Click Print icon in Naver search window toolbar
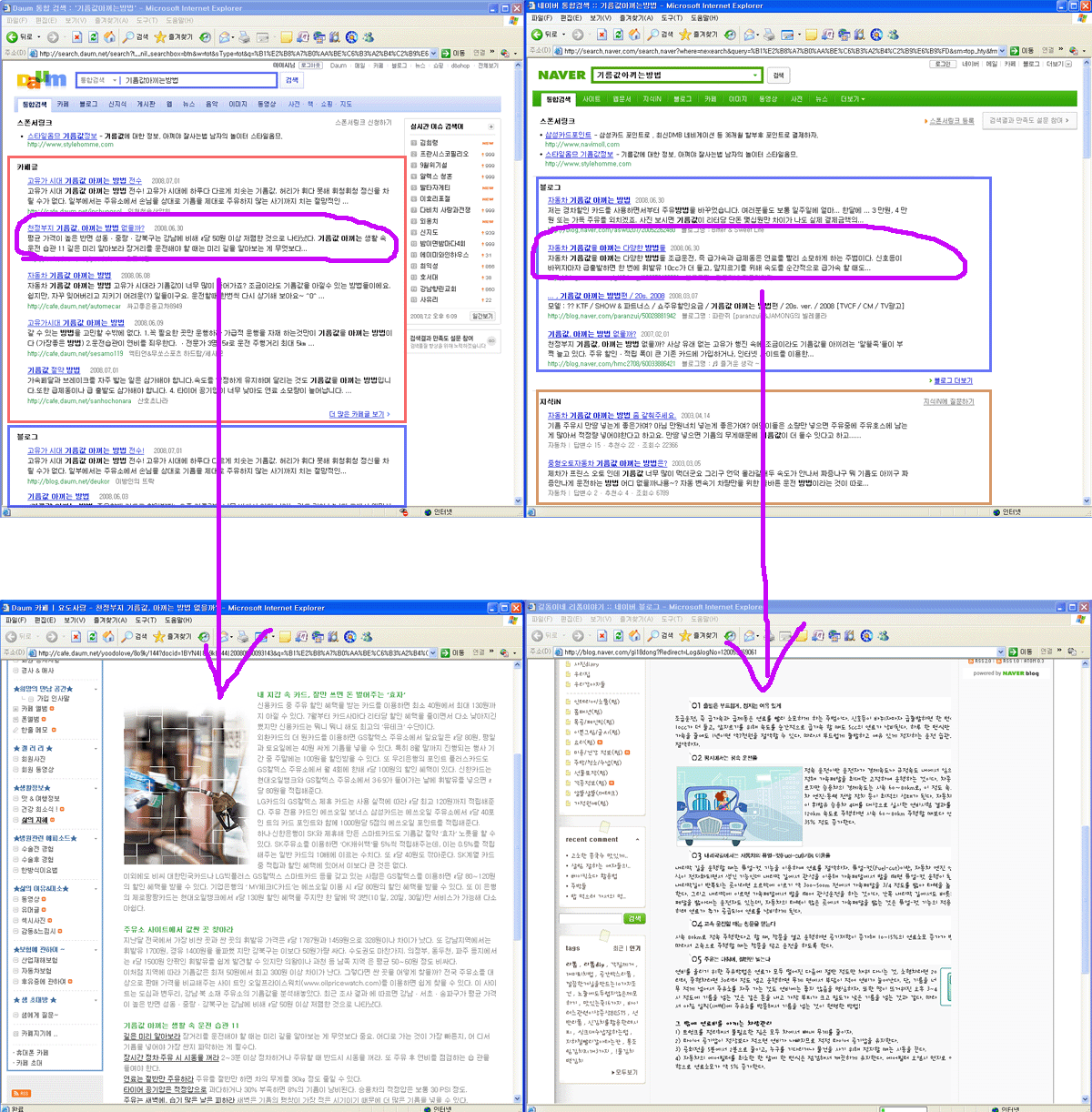The height and width of the screenshot is (1112, 1092). (769, 35)
